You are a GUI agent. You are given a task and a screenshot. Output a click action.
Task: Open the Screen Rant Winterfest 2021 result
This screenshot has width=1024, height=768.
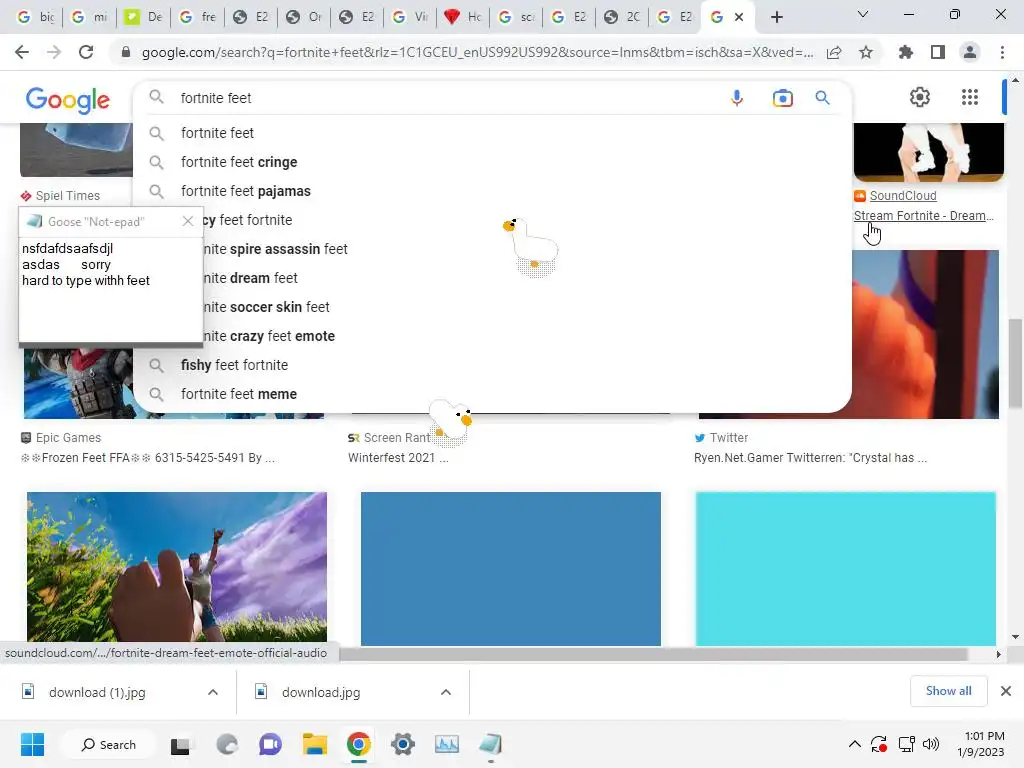pyautogui.click(x=398, y=458)
